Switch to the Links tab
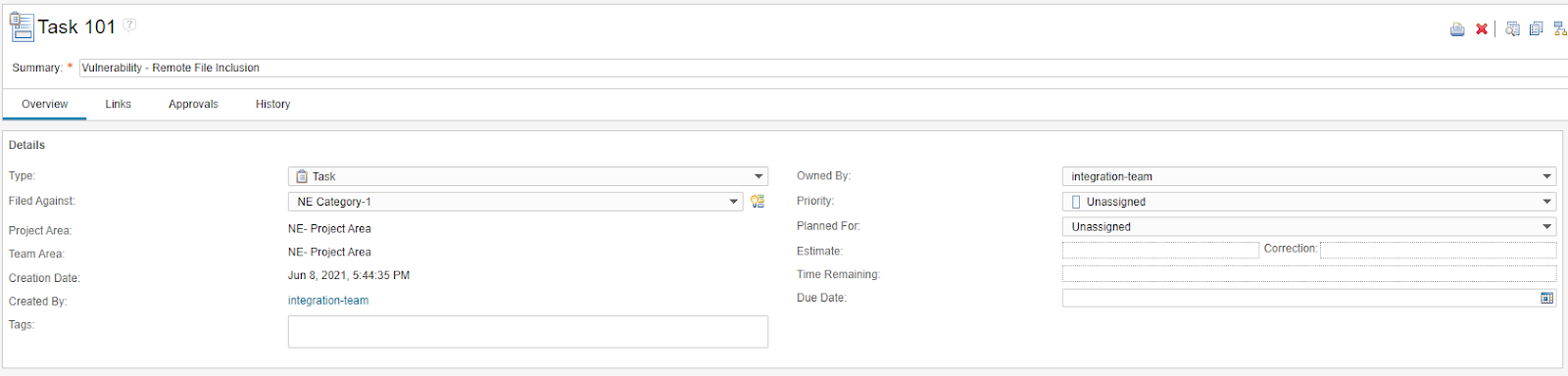The width and height of the screenshot is (1568, 376). (x=119, y=104)
